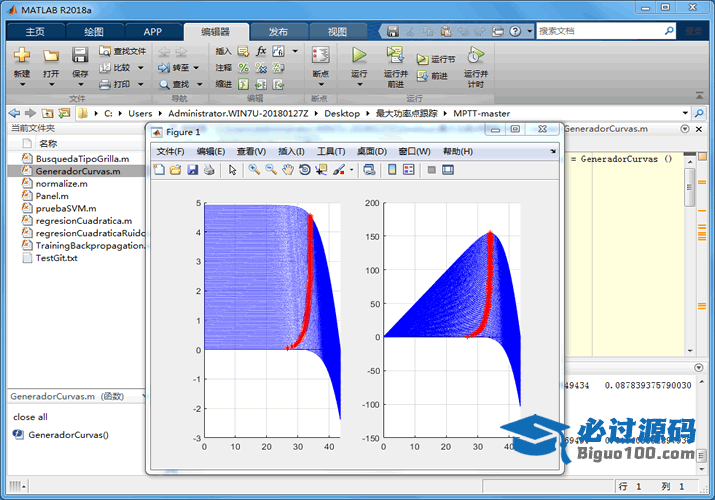The height and width of the screenshot is (500, 715).
Task: Open Figure 1 编辑(E) menu
Action: pyautogui.click(x=211, y=151)
